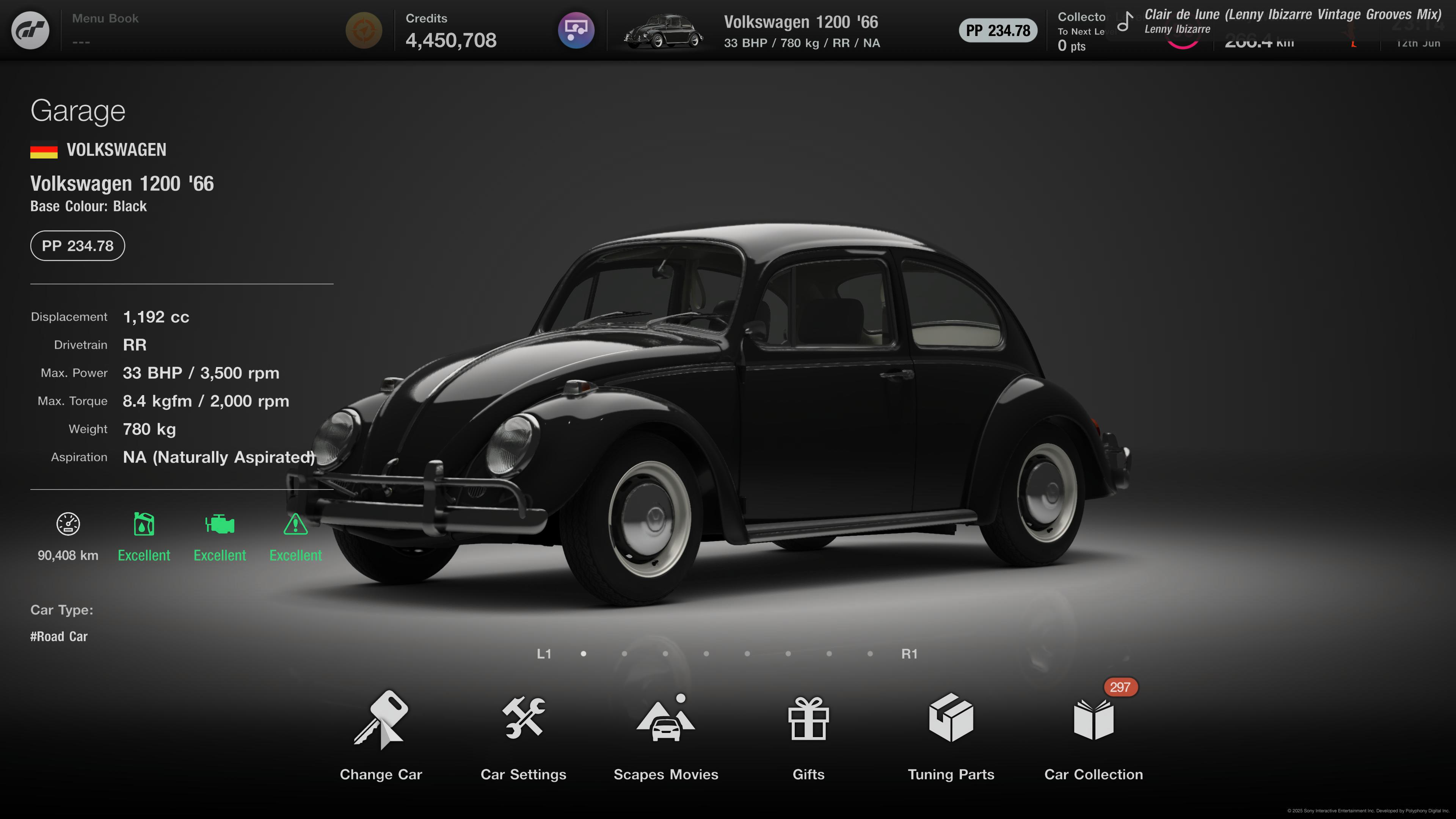Click the oil condition icon
1456x819 pixels.
click(x=144, y=524)
